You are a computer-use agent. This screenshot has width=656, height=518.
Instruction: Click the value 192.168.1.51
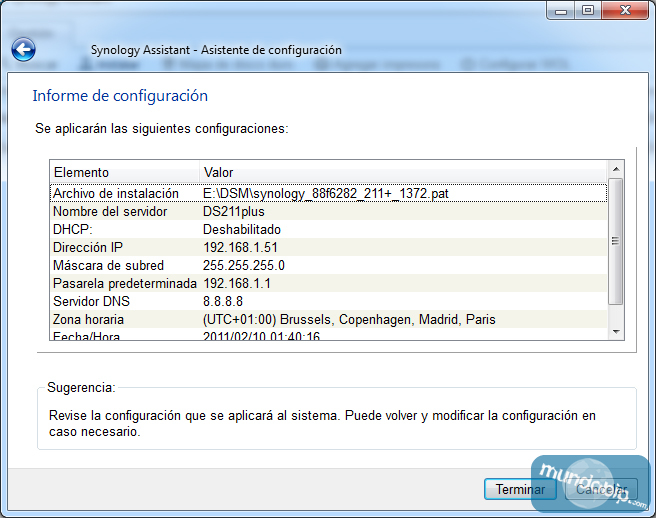(x=240, y=247)
